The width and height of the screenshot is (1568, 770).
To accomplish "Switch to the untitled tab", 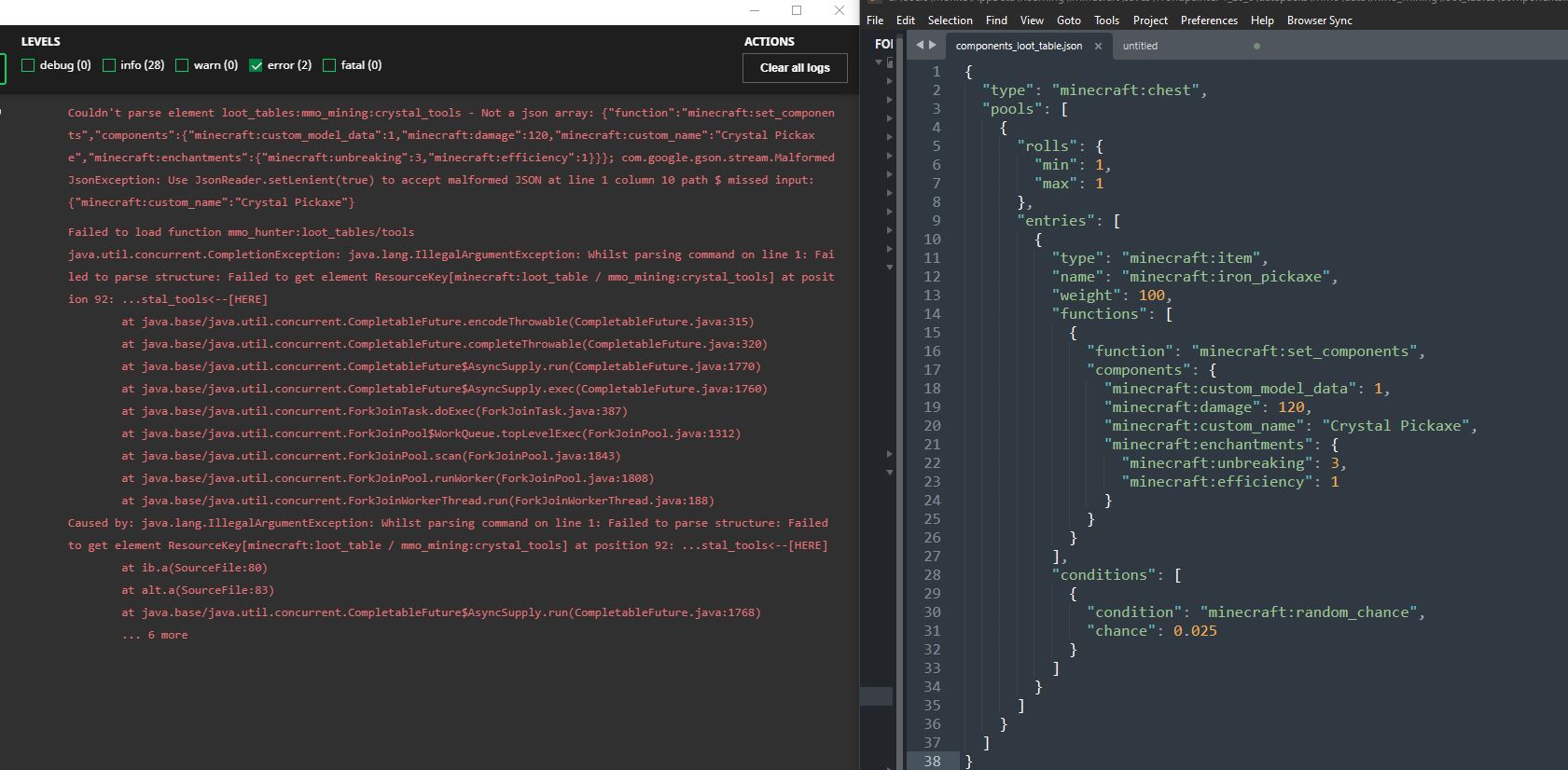I will pos(1140,46).
